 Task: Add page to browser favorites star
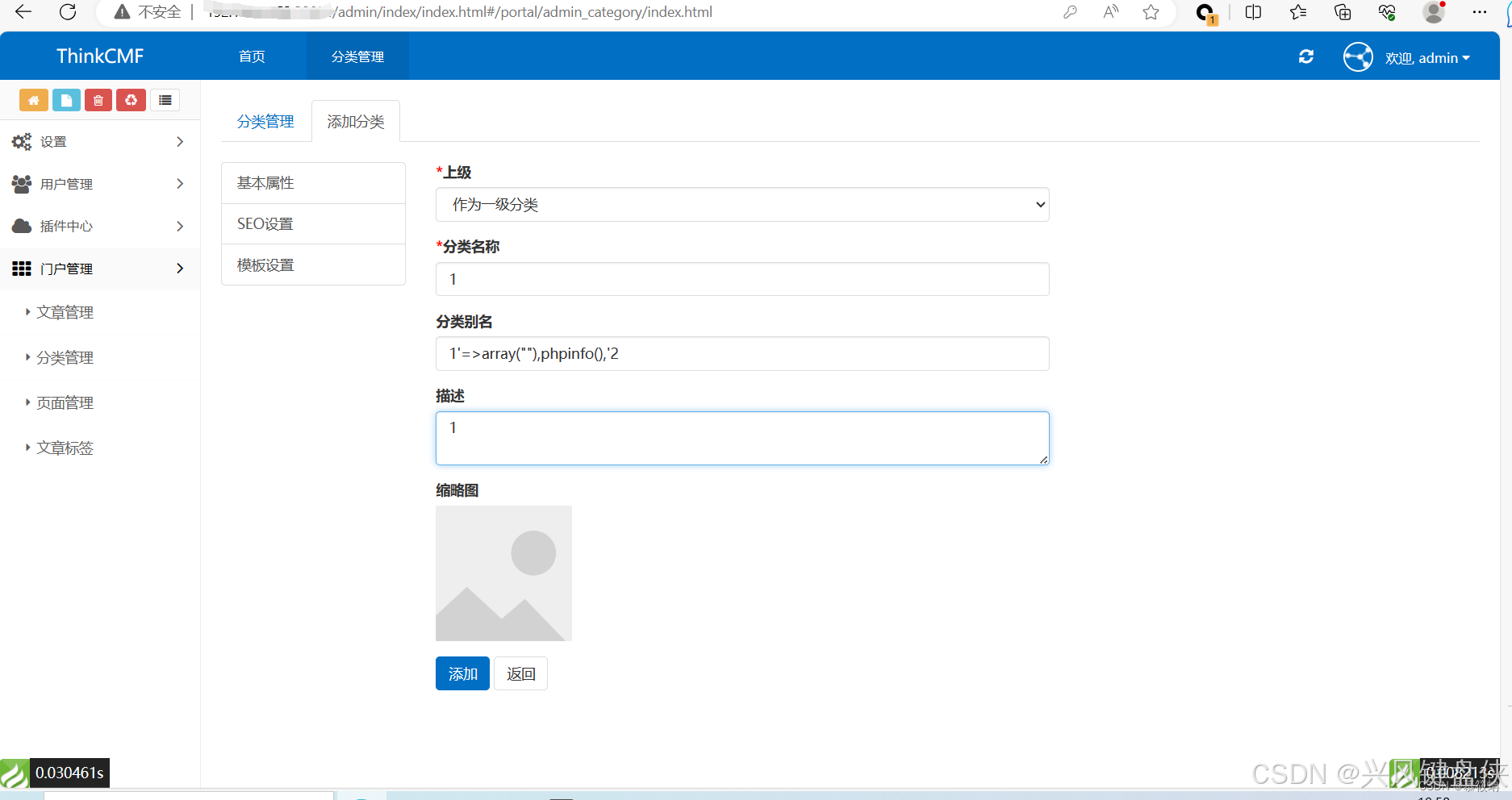click(1151, 12)
